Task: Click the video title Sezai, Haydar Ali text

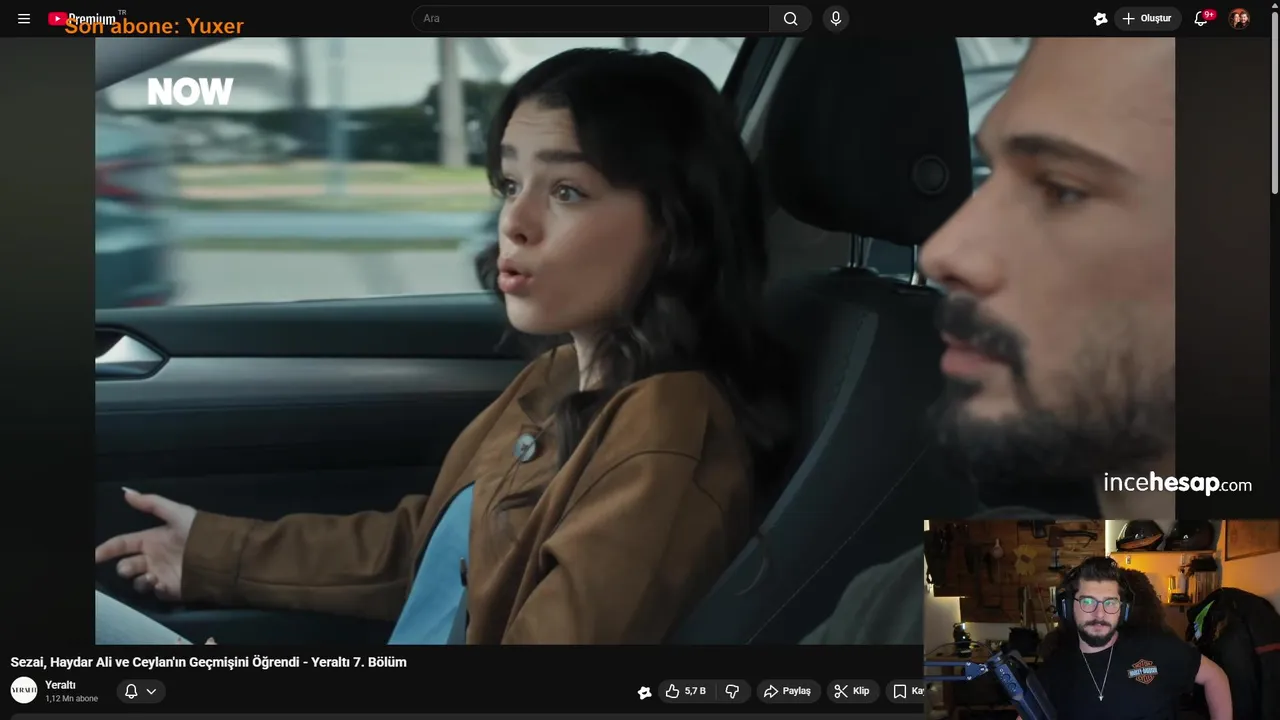Action: click(208, 662)
